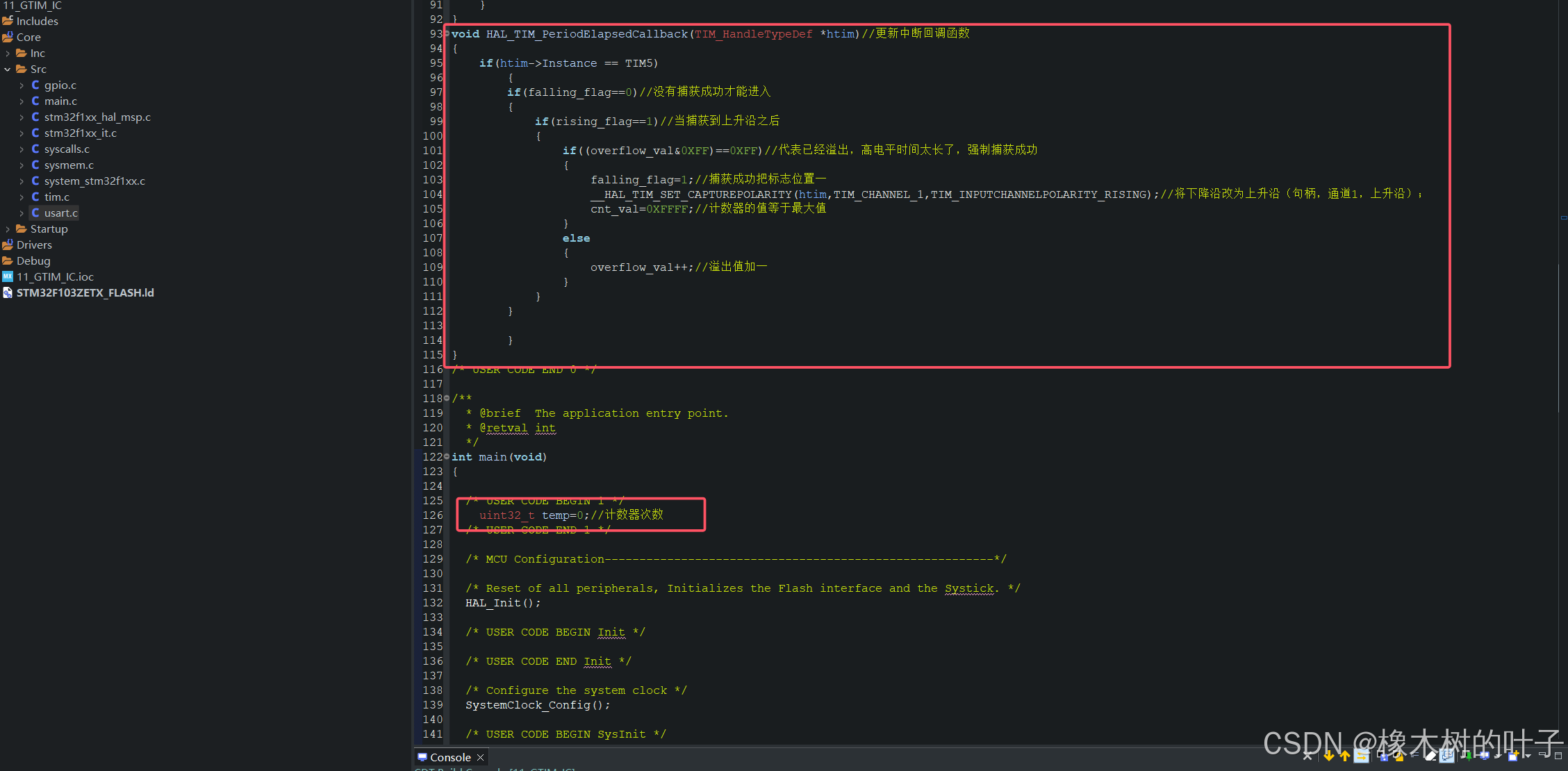
Task: Toggle fold marker for HAL_TIM_PeriodElapsedCallback function
Action: pyautogui.click(x=447, y=34)
